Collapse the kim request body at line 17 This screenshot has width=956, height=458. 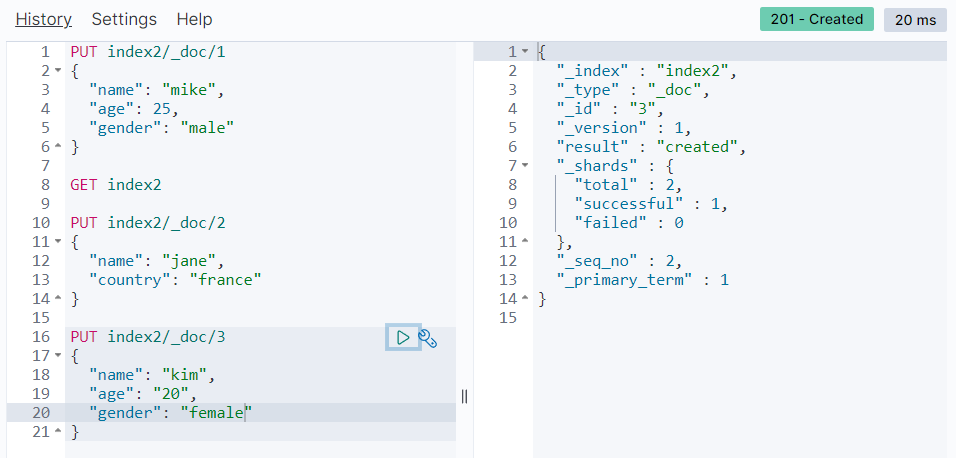coord(59,356)
